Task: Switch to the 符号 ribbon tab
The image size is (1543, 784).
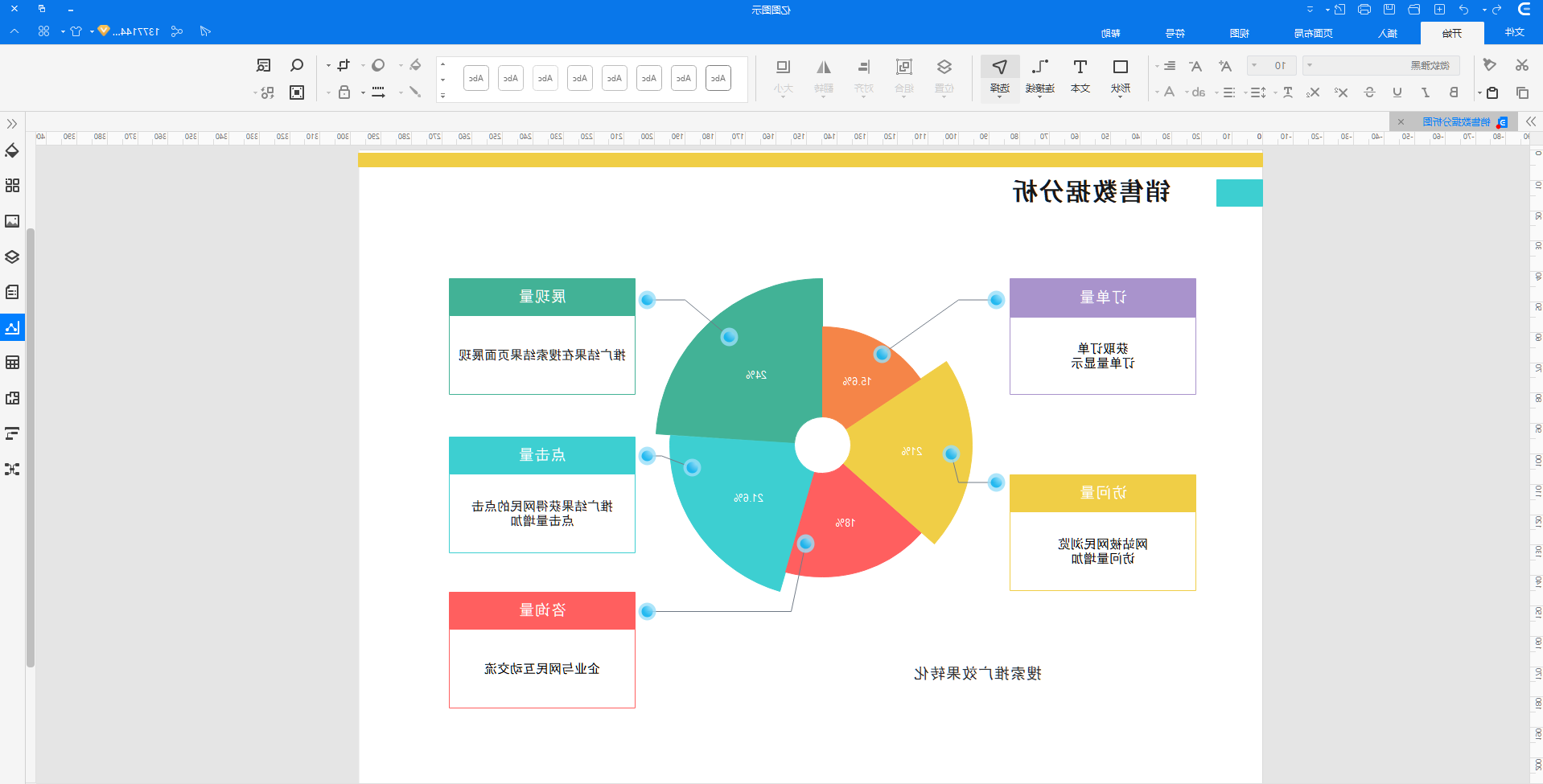Action: coord(1175,33)
